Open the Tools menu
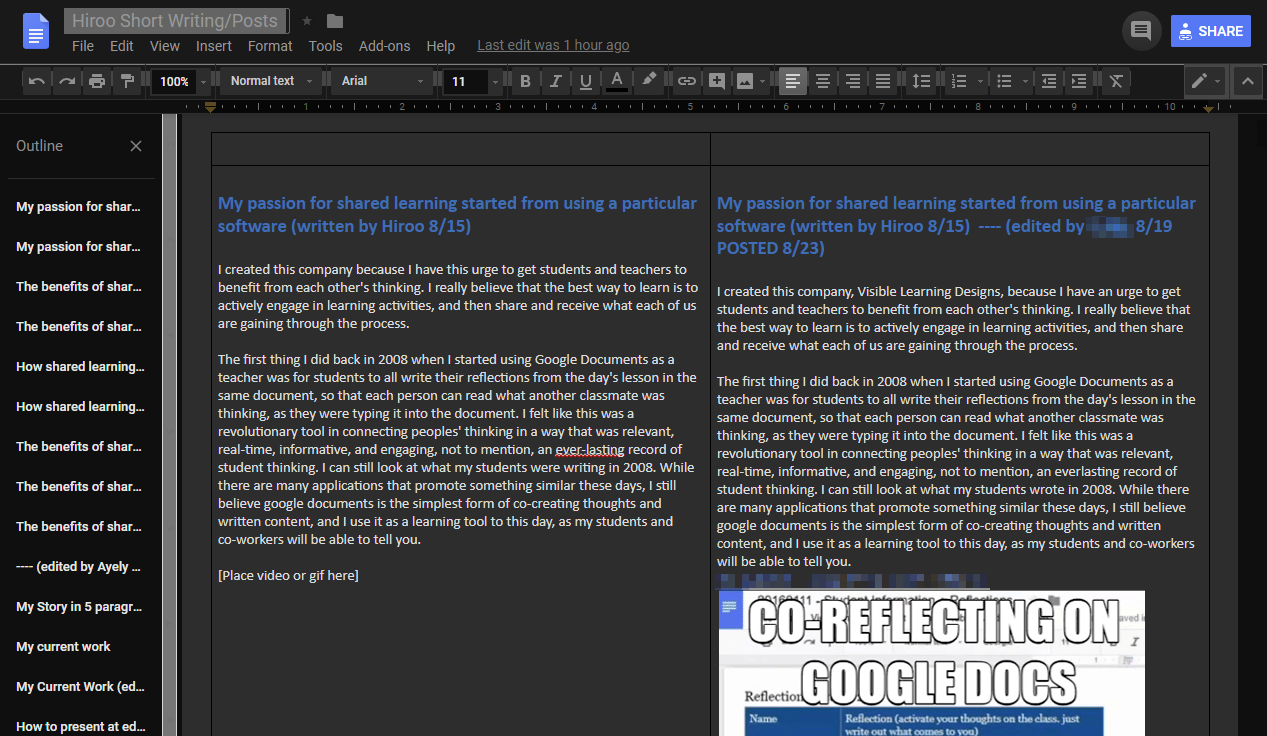 point(325,46)
